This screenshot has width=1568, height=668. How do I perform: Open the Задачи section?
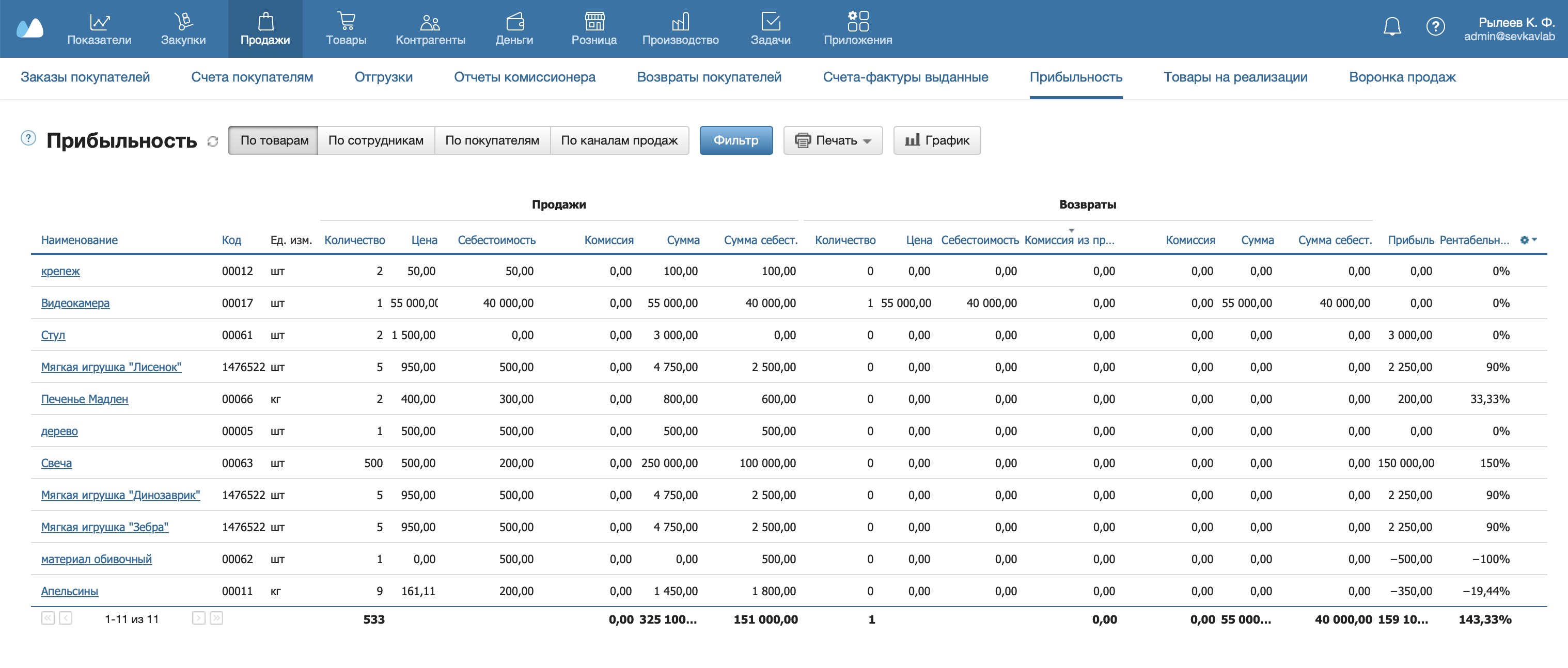pos(770,29)
